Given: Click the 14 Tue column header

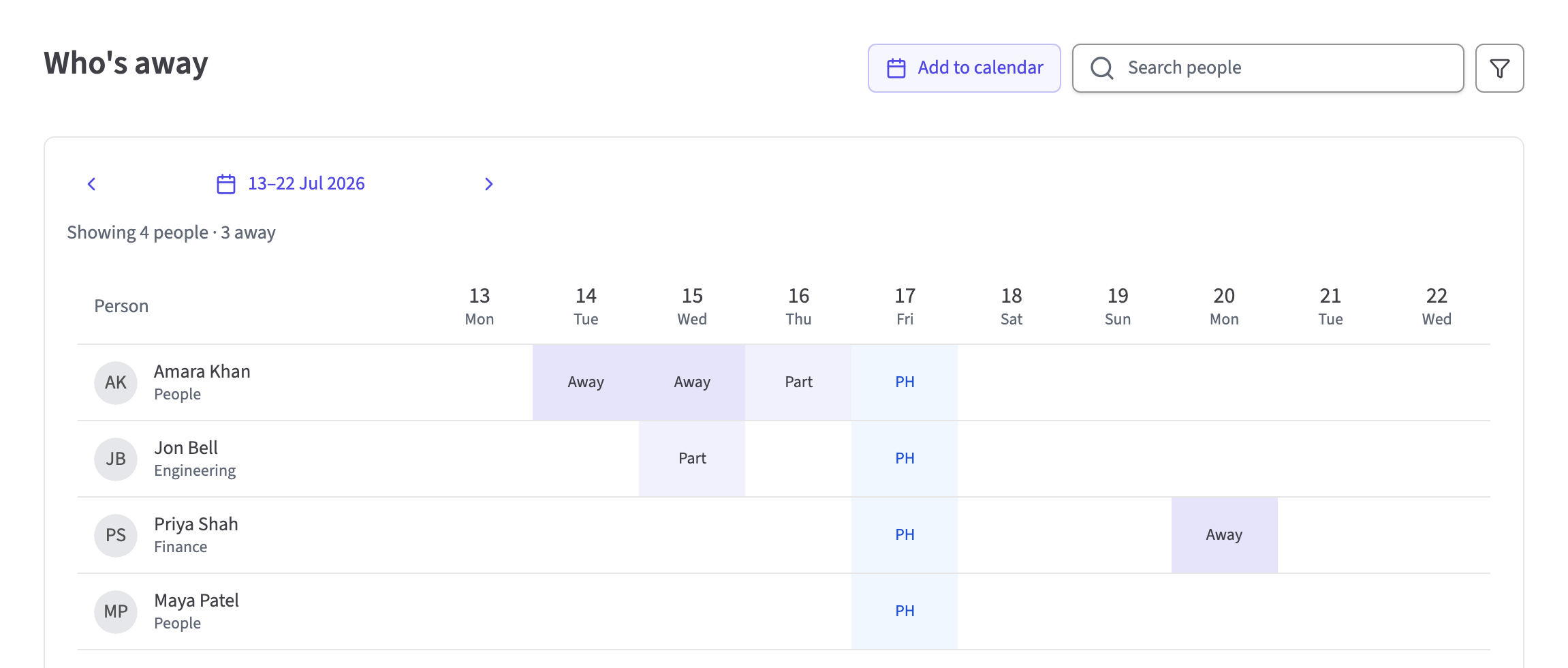Looking at the screenshot, I should point(586,306).
